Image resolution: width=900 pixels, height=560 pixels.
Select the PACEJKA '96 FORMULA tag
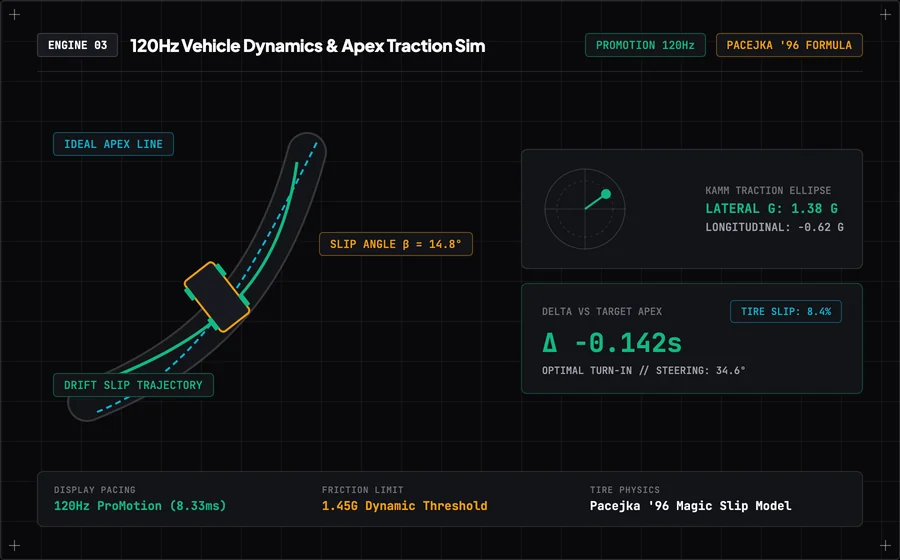(789, 45)
